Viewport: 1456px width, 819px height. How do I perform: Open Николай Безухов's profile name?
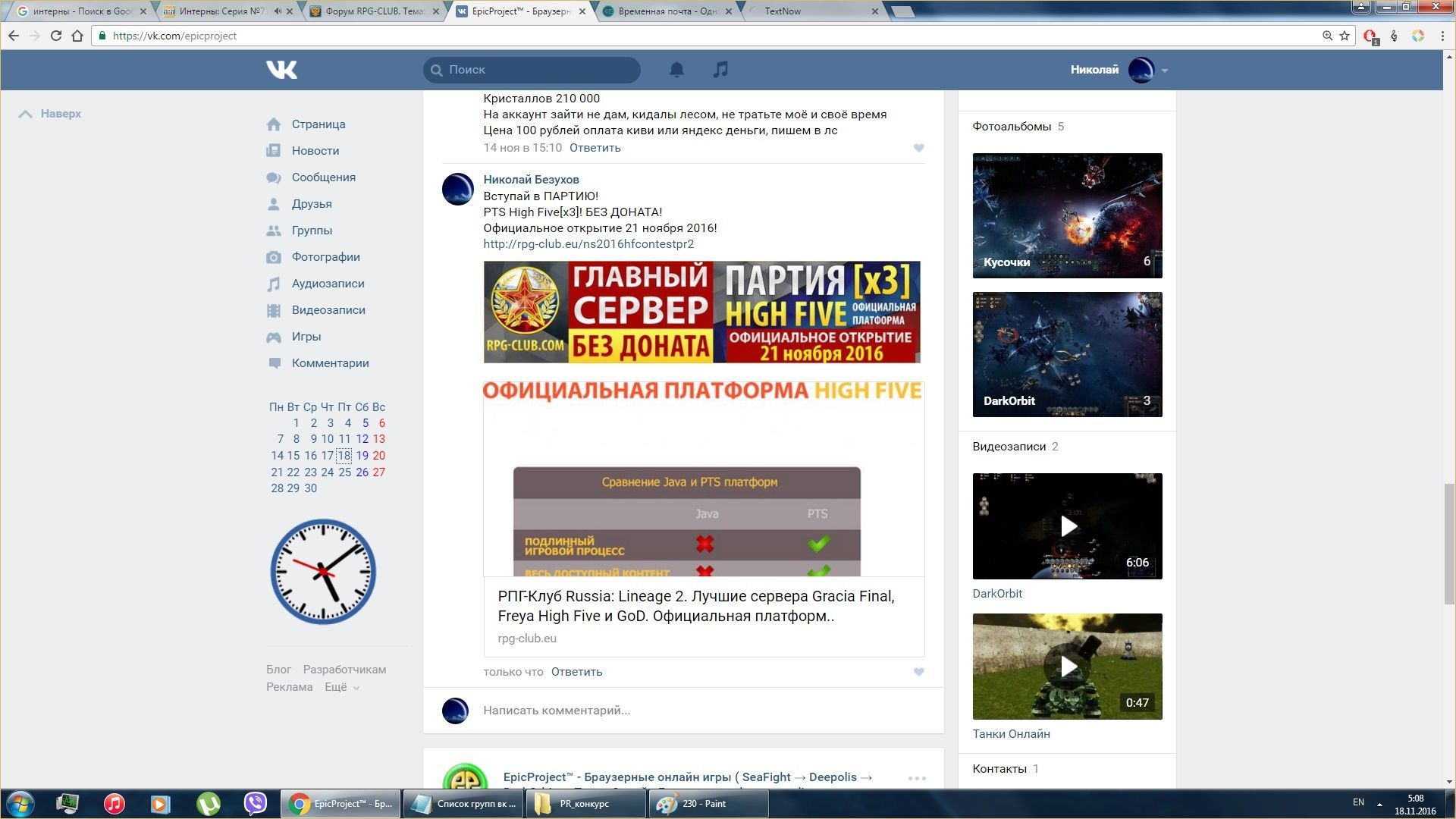click(x=531, y=180)
